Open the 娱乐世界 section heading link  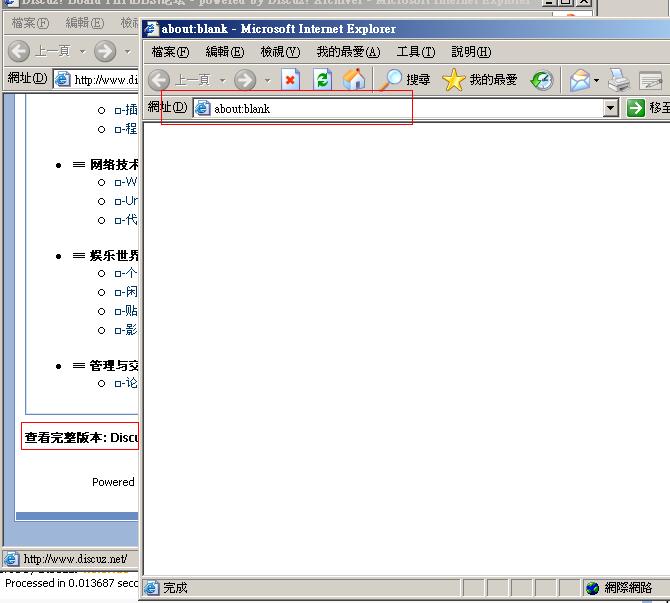click(x=114, y=256)
